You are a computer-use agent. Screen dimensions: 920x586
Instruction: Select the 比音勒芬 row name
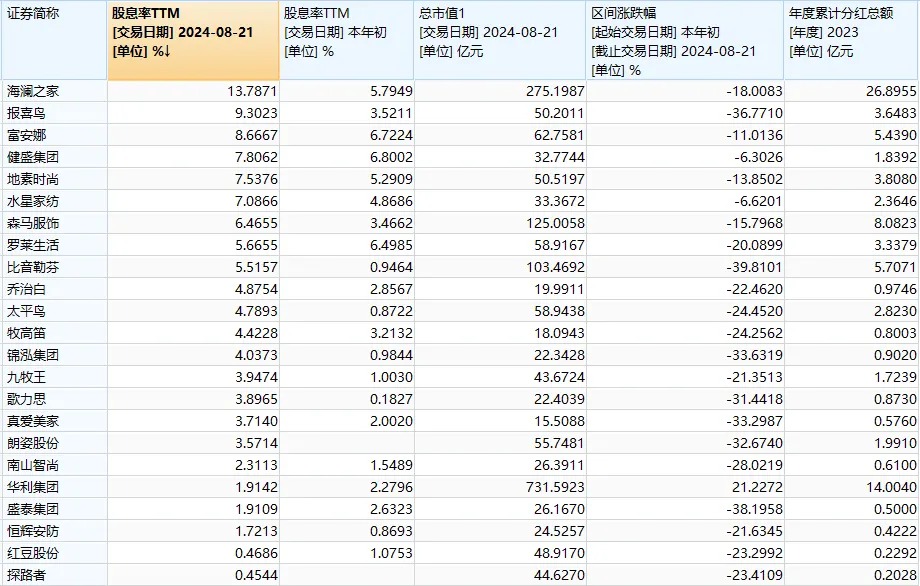pos(33,267)
